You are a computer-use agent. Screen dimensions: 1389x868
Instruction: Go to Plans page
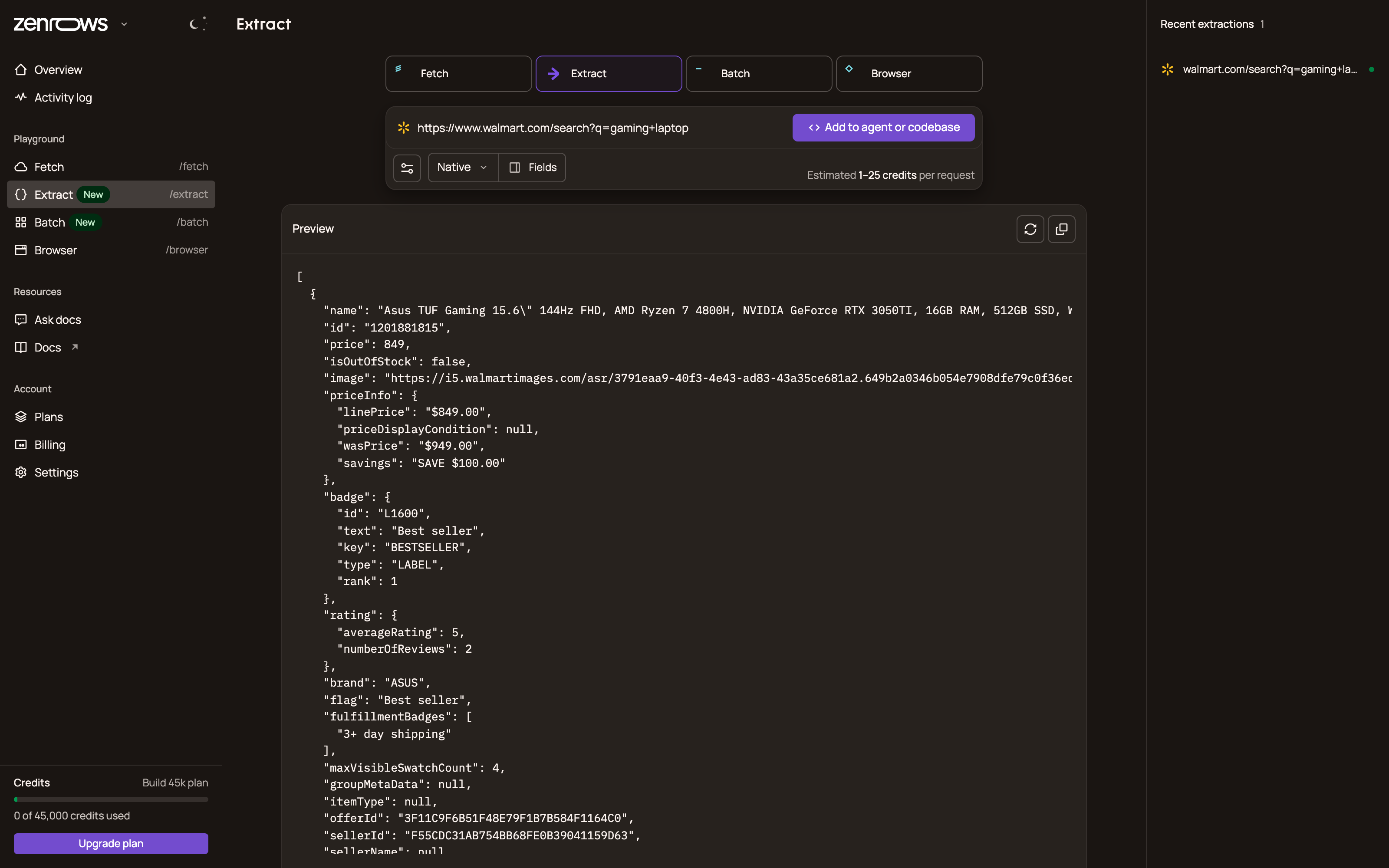(x=111, y=417)
